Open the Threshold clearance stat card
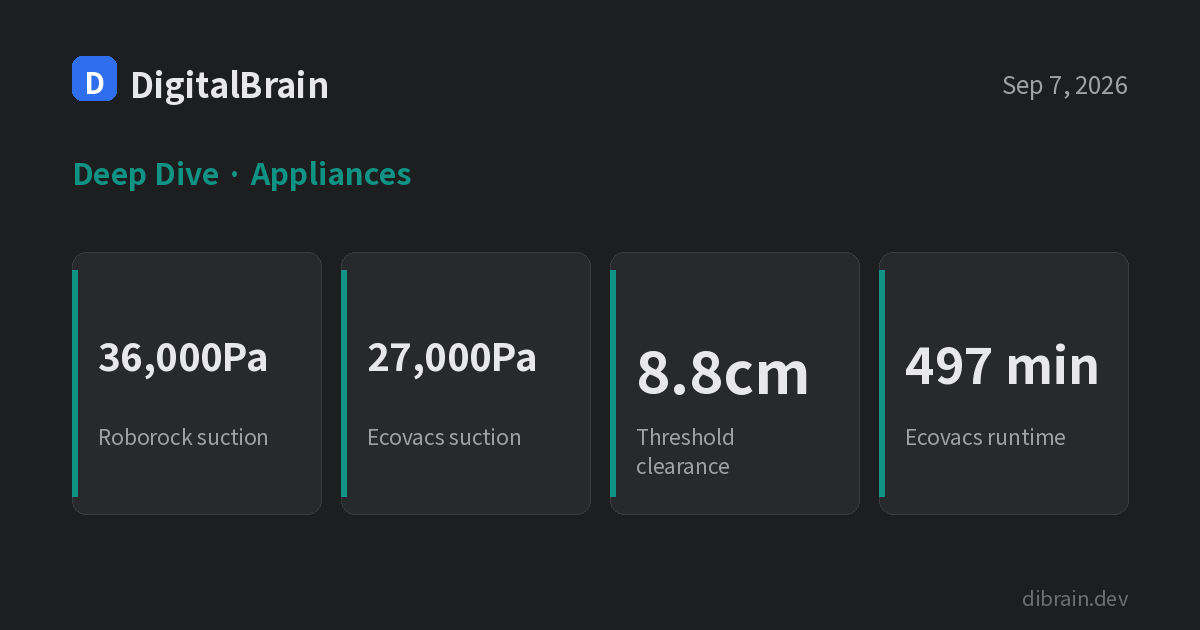1200x630 pixels. [x=735, y=384]
